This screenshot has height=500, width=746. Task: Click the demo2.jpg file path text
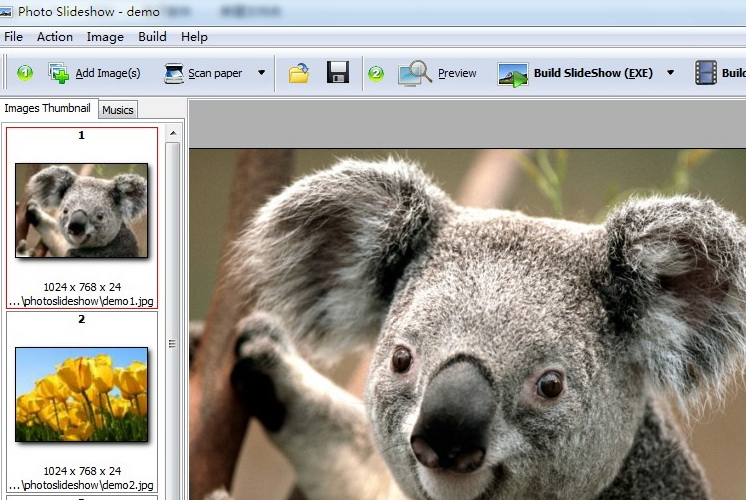81,485
